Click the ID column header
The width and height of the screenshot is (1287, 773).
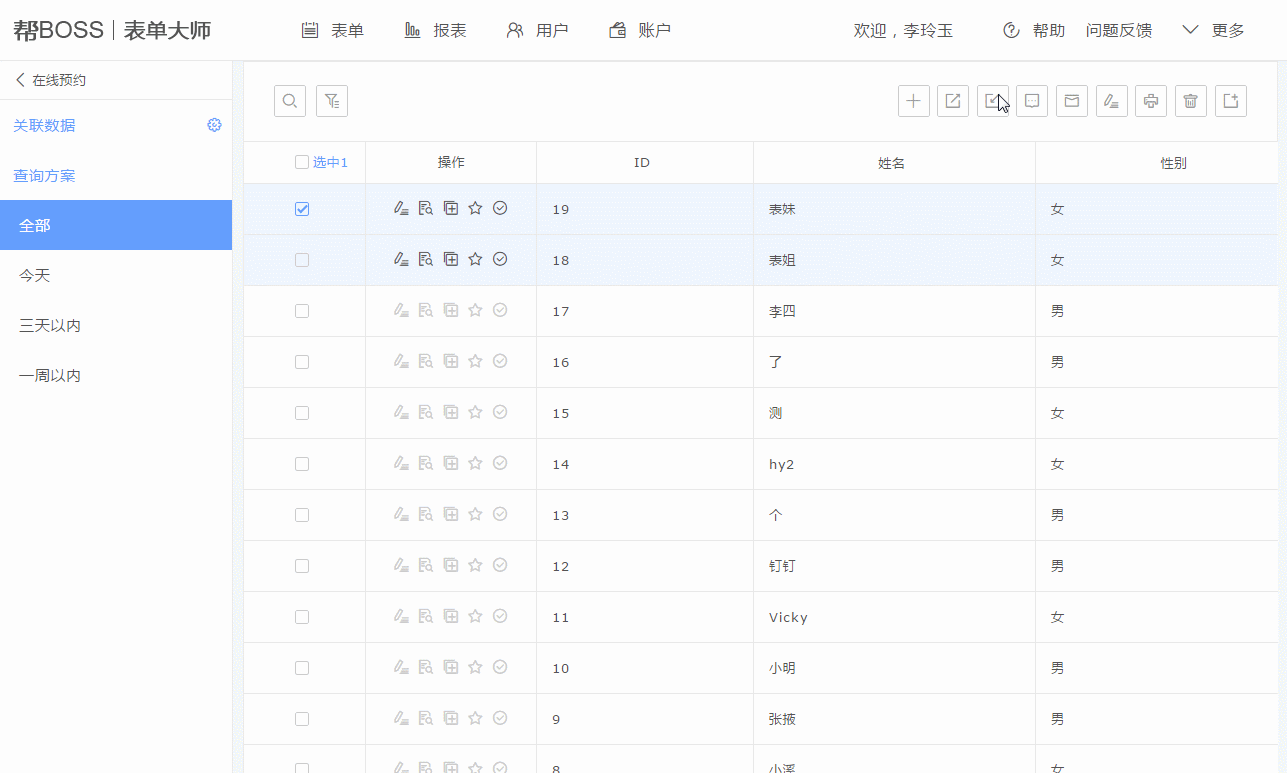pos(642,163)
